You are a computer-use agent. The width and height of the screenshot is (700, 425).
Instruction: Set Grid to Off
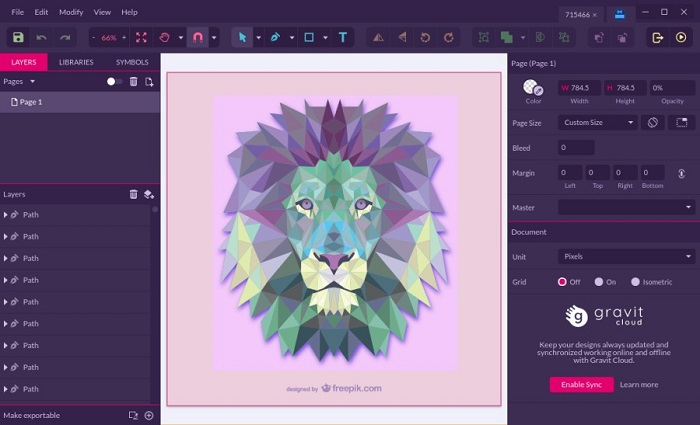[562, 282]
